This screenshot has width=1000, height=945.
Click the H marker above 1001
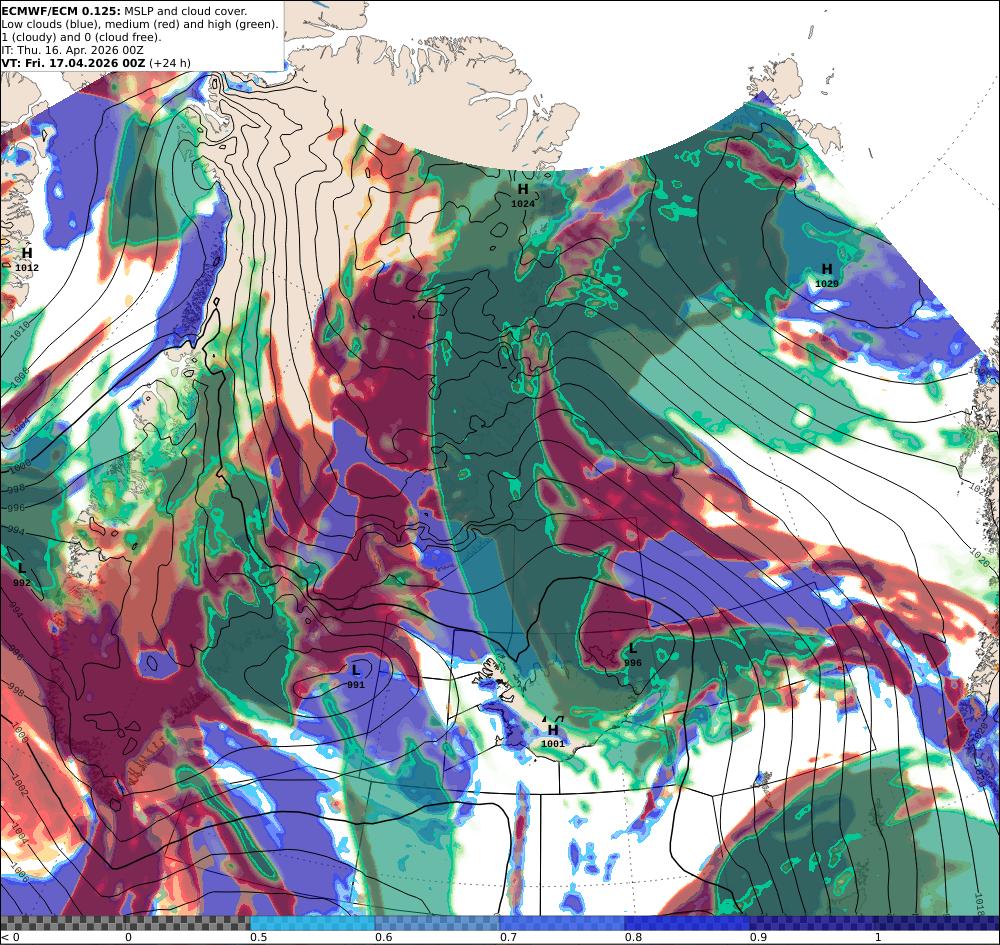point(553,729)
